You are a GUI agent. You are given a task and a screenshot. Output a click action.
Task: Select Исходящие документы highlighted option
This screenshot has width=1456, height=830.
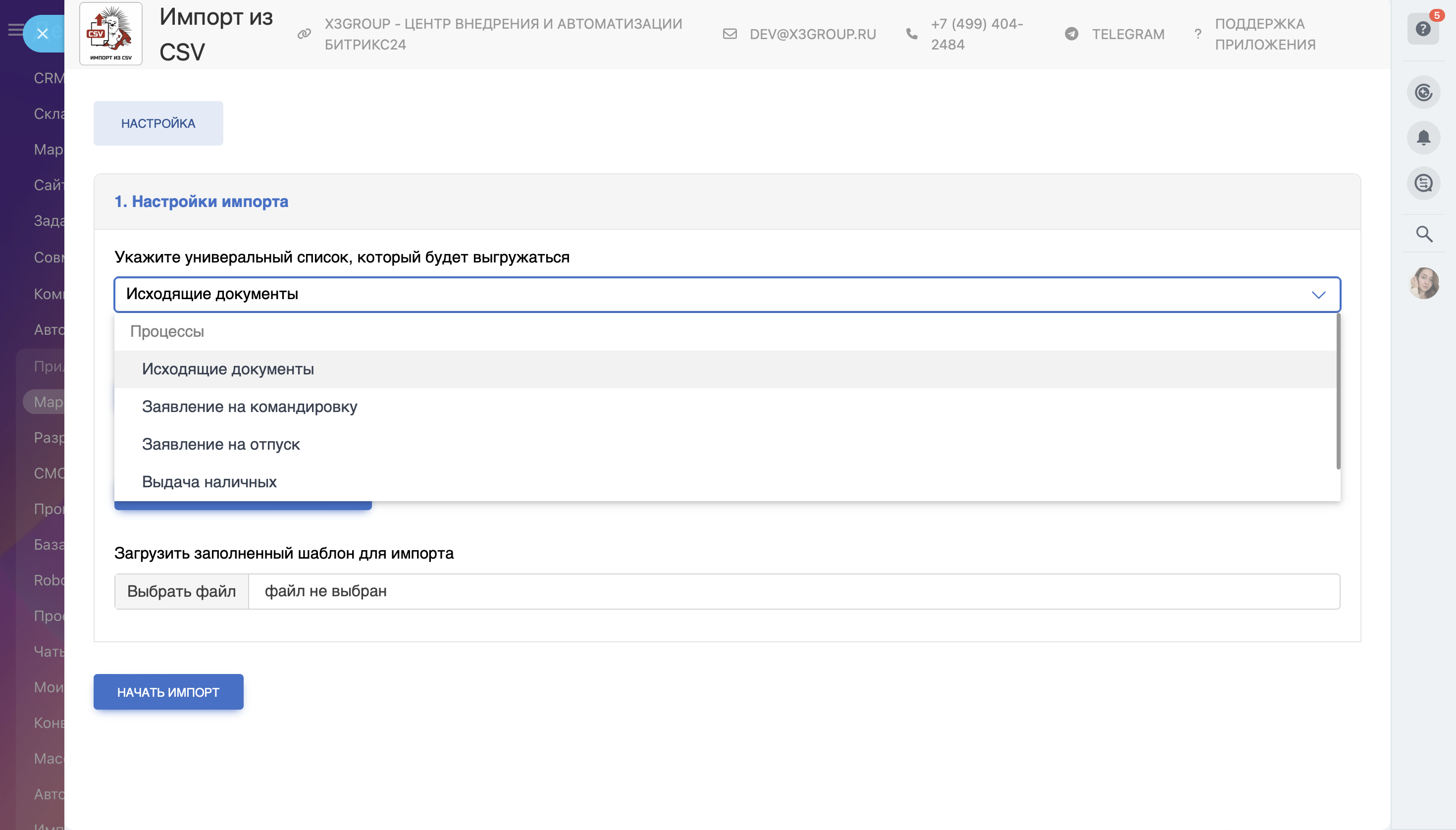(x=227, y=369)
